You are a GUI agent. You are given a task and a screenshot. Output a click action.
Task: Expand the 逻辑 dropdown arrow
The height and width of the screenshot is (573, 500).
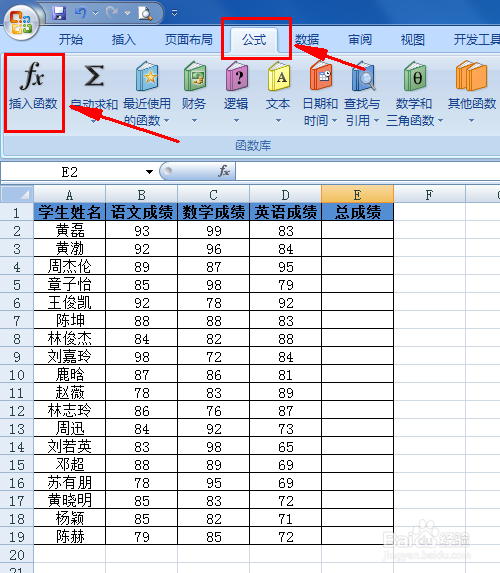coord(236,120)
